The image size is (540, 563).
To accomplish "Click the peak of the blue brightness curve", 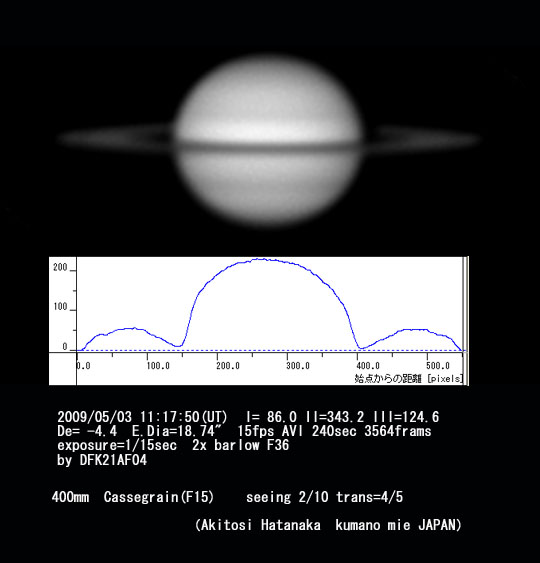I will click(264, 259).
